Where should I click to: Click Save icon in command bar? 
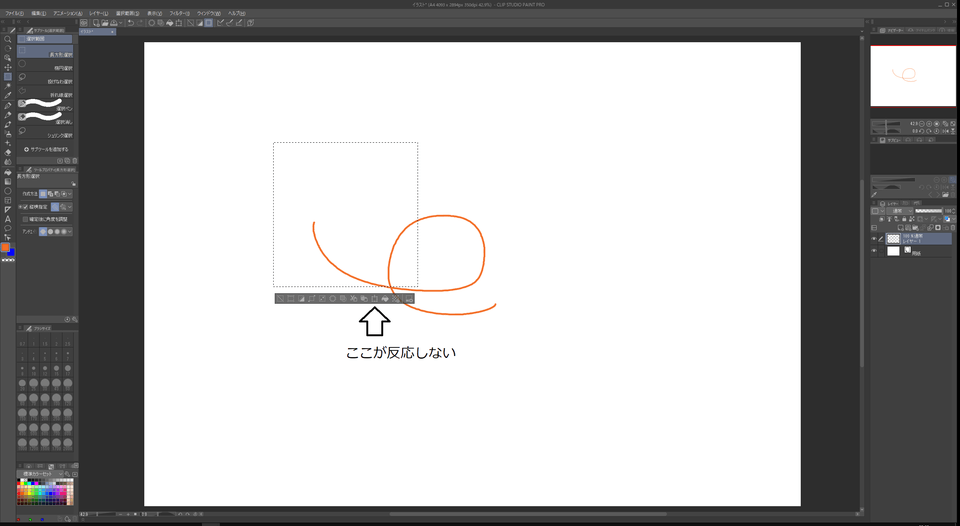pyautogui.click(x=113, y=23)
